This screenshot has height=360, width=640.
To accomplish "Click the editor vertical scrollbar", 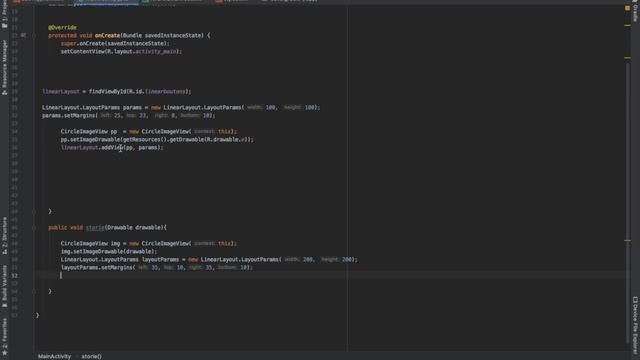I will [x=628, y=204].
